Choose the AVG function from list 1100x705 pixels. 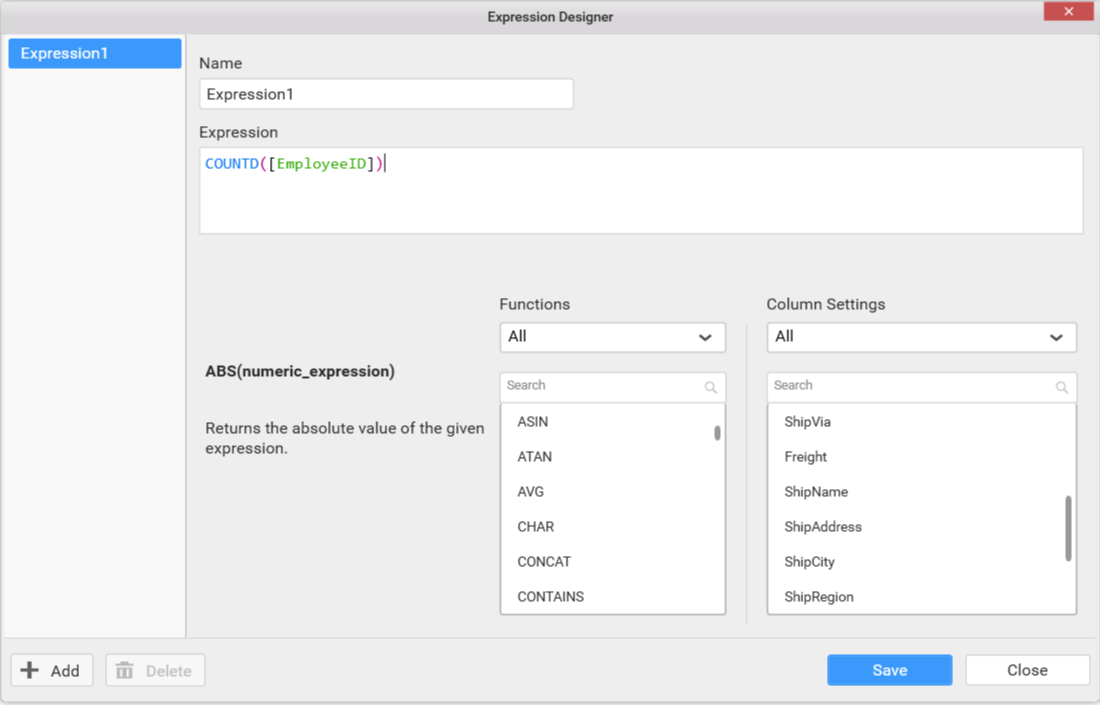pyautogui.click(x=531, y=492)
